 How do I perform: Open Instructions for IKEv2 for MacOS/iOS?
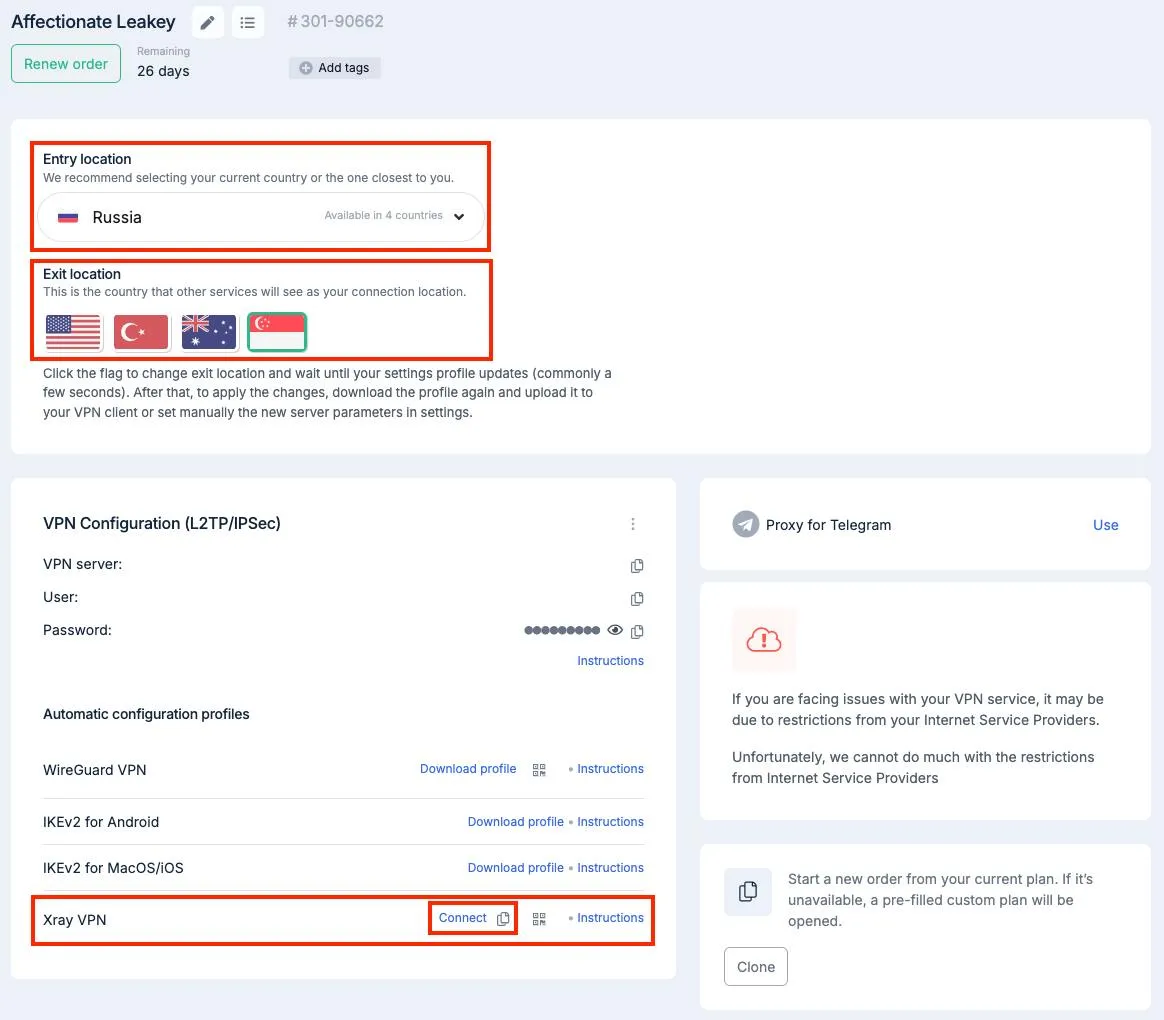[x=610, y=868]
